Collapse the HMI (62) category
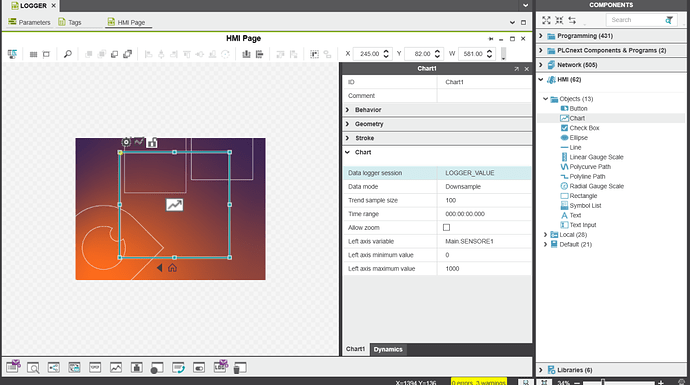Image resolution: width=690 pixels, height=385 pixels. [x=541, y=79]
